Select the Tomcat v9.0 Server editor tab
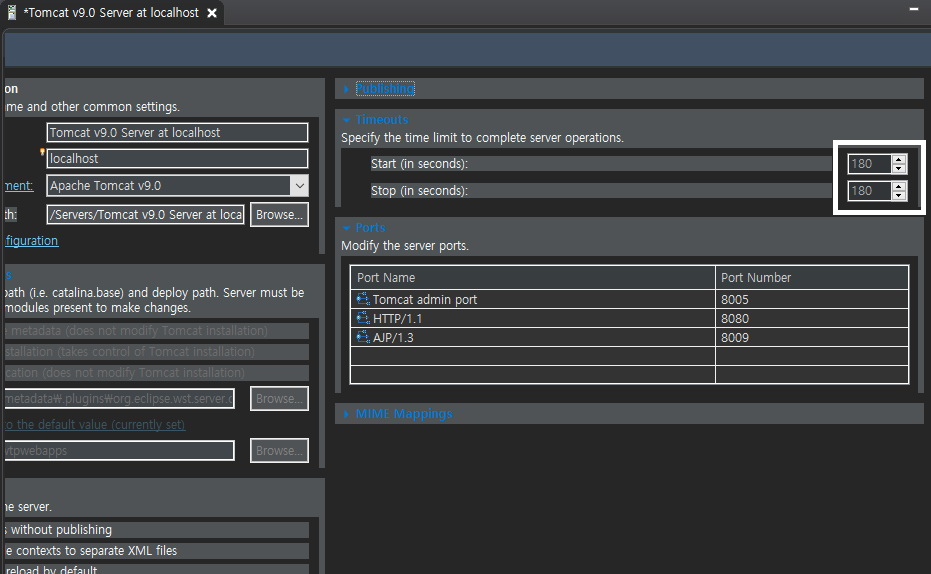931x574 pixels. [110, 12]
